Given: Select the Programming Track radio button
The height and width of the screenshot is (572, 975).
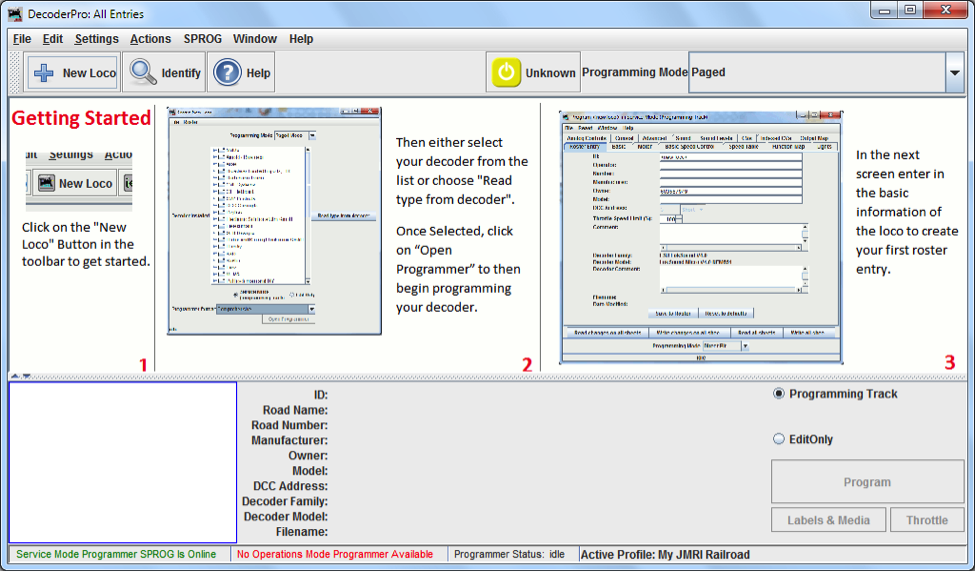Looking at the screenshot, I should click(779, 394).
